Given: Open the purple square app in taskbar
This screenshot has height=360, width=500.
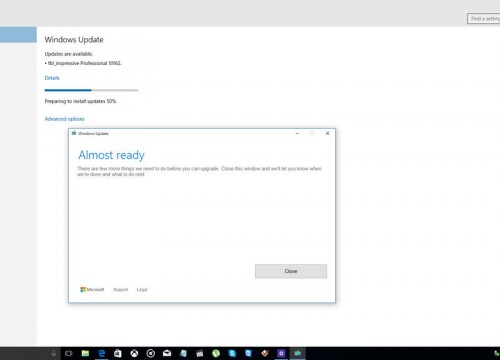Looking at the screenshot, I should point(281,353).
